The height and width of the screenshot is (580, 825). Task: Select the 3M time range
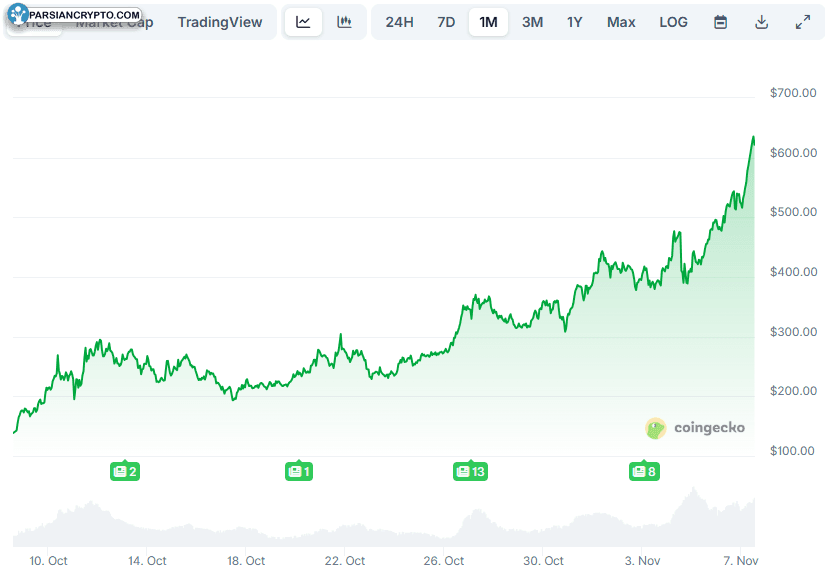(532, 22)
